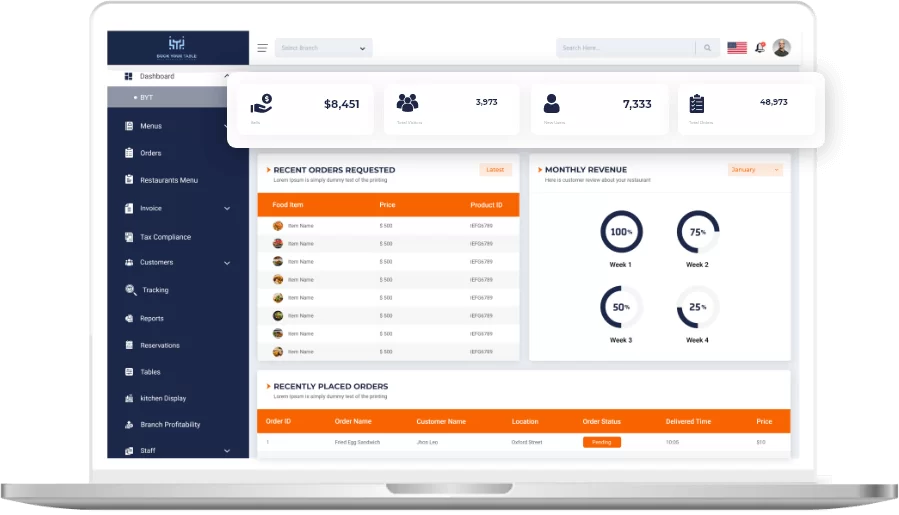
Task: Click the Pending order status button
Action: point(602,442)
